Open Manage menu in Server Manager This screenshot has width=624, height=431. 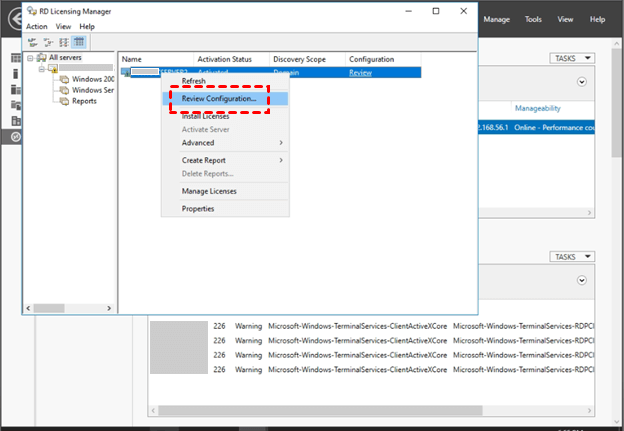point(497,19)
